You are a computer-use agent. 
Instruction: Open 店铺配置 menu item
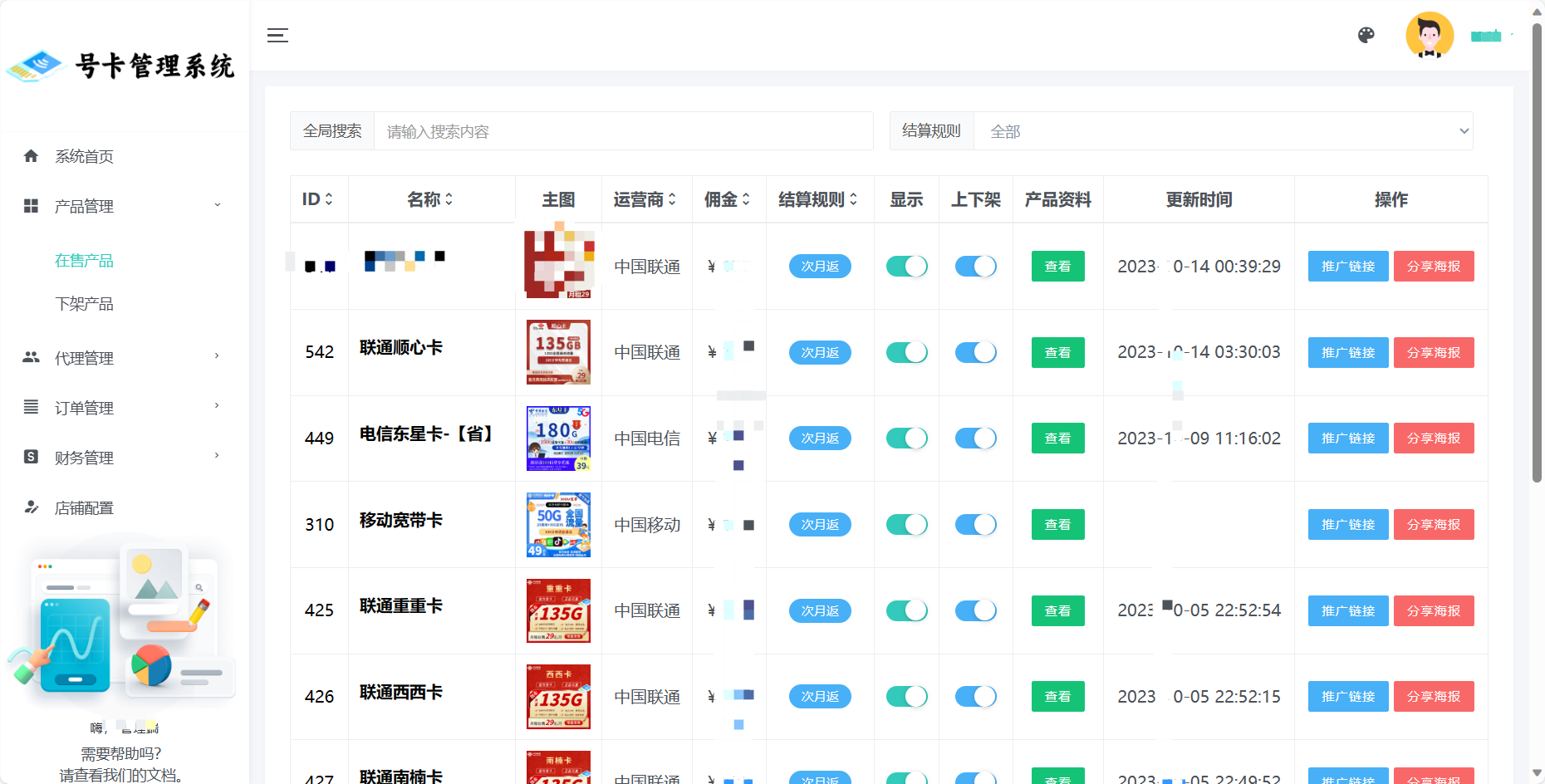point(84,507)
